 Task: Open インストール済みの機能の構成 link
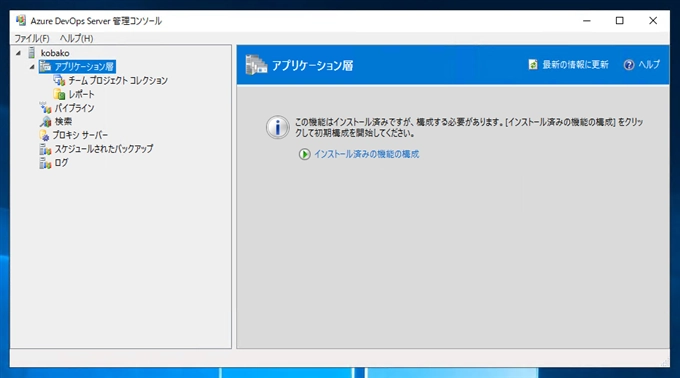[366, 154]
